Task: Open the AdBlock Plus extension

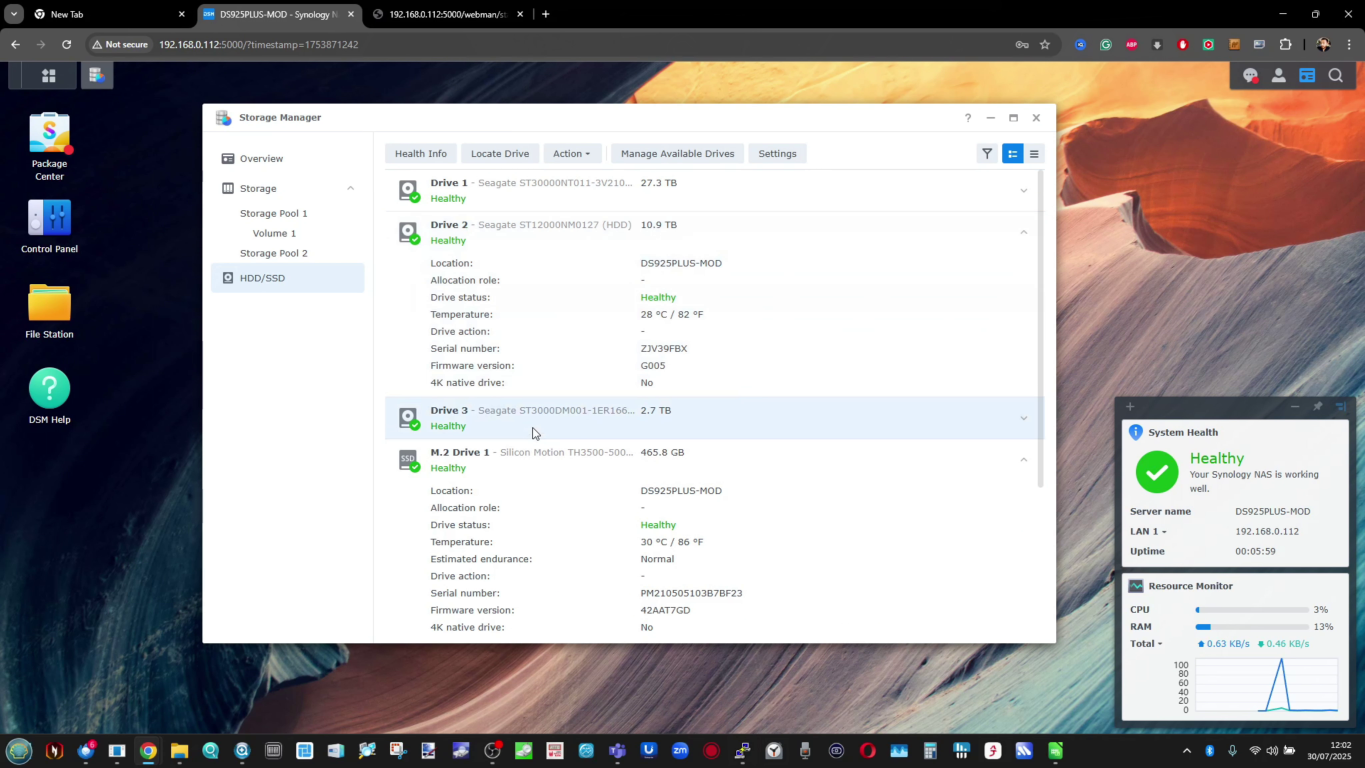Action: [1132, 44]
